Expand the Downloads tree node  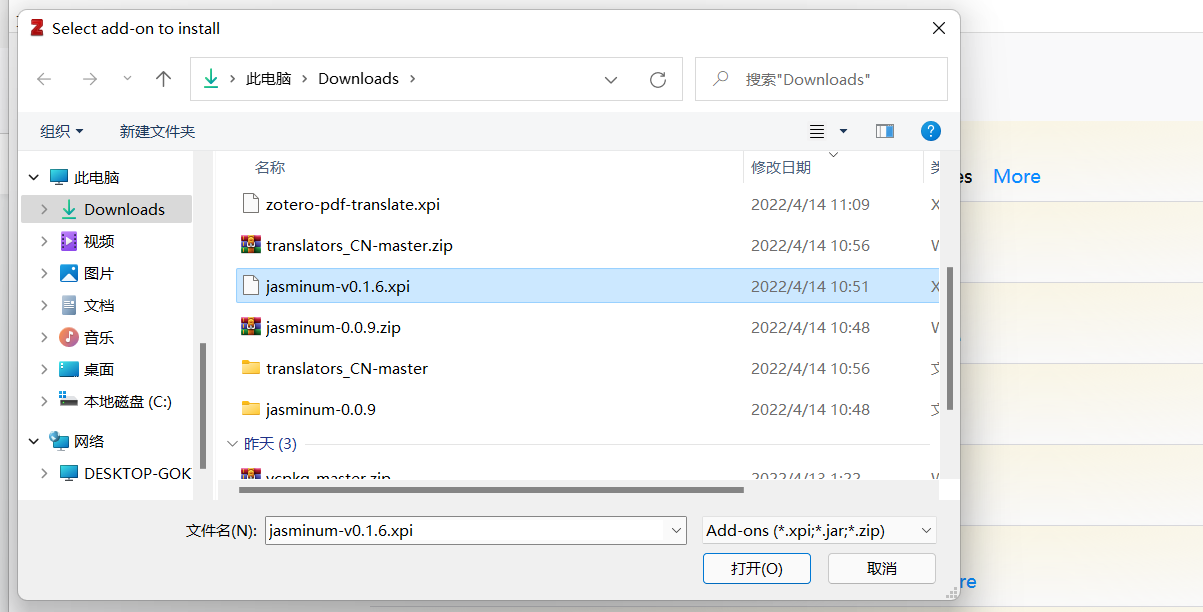pyautogui.click(x=44, y=209)
